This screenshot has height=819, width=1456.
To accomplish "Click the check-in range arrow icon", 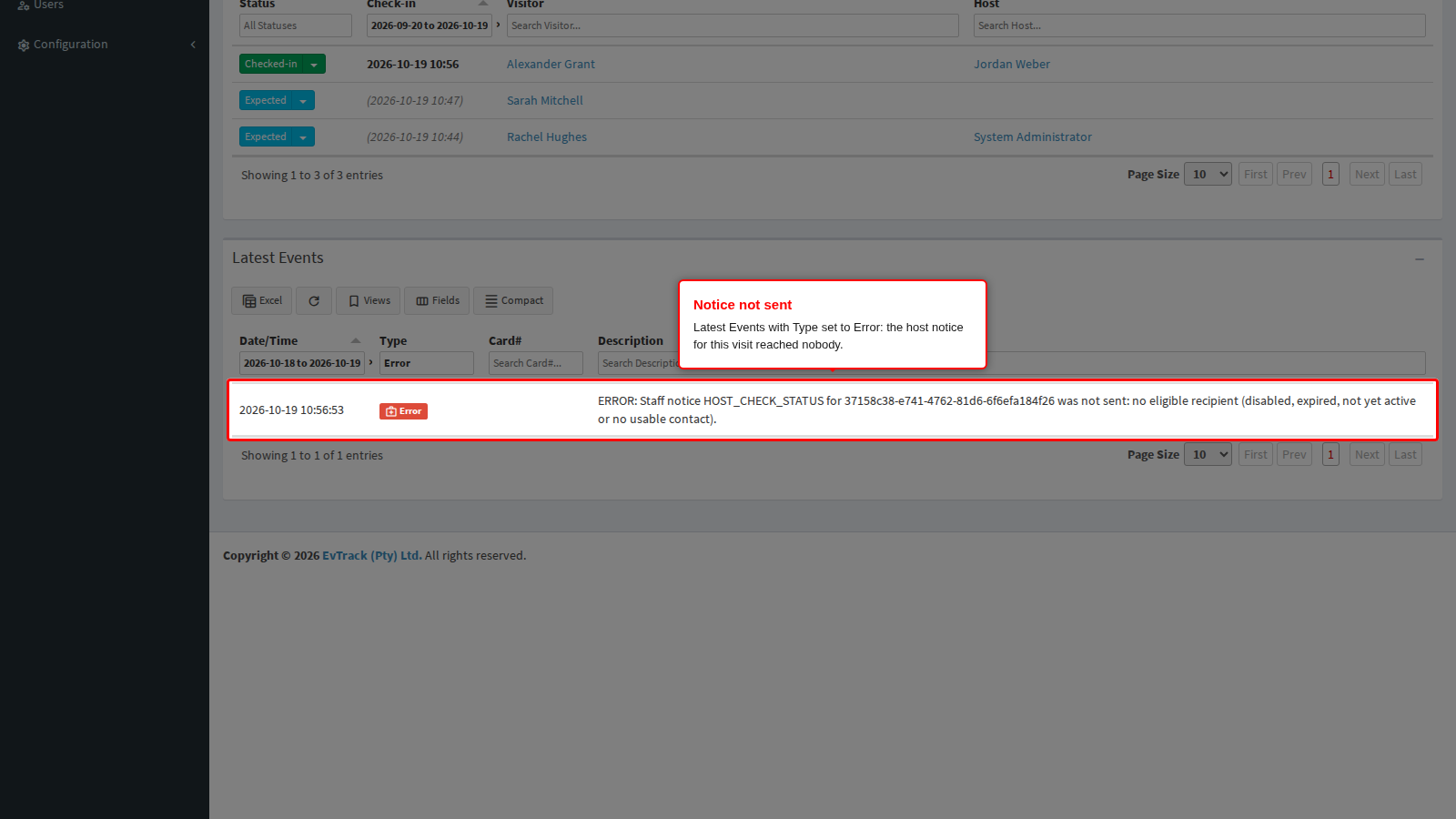I will 498,25.
